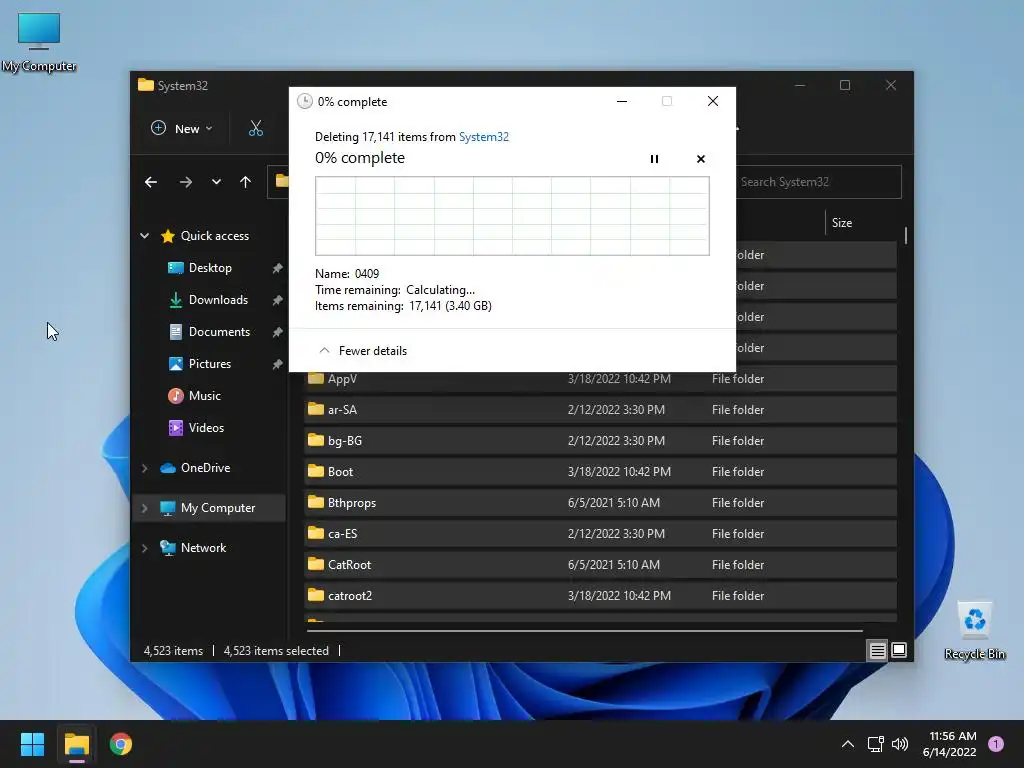The height and width of the screenshot is (768, 1024).
Task: Click the Boot folder icon
Action: (x=316, y=471)
